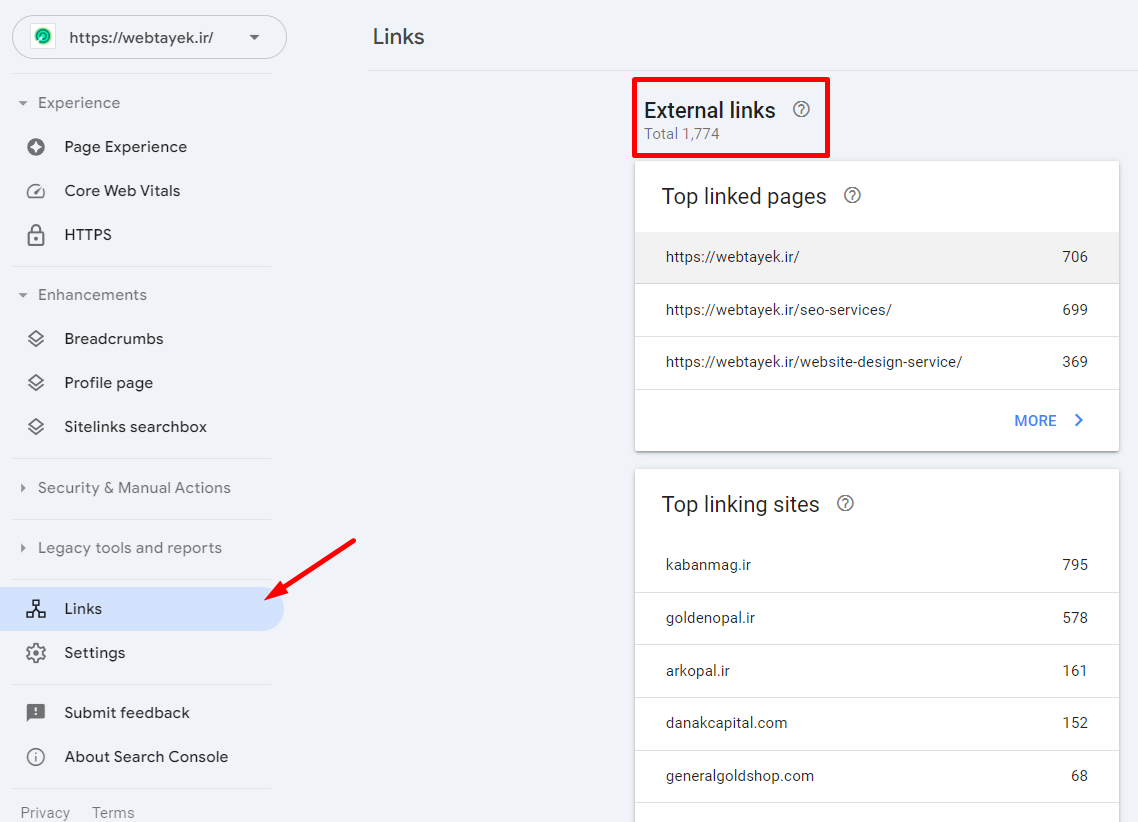Select the generalgoldshop.com linking site row

[x=877, y=776]
